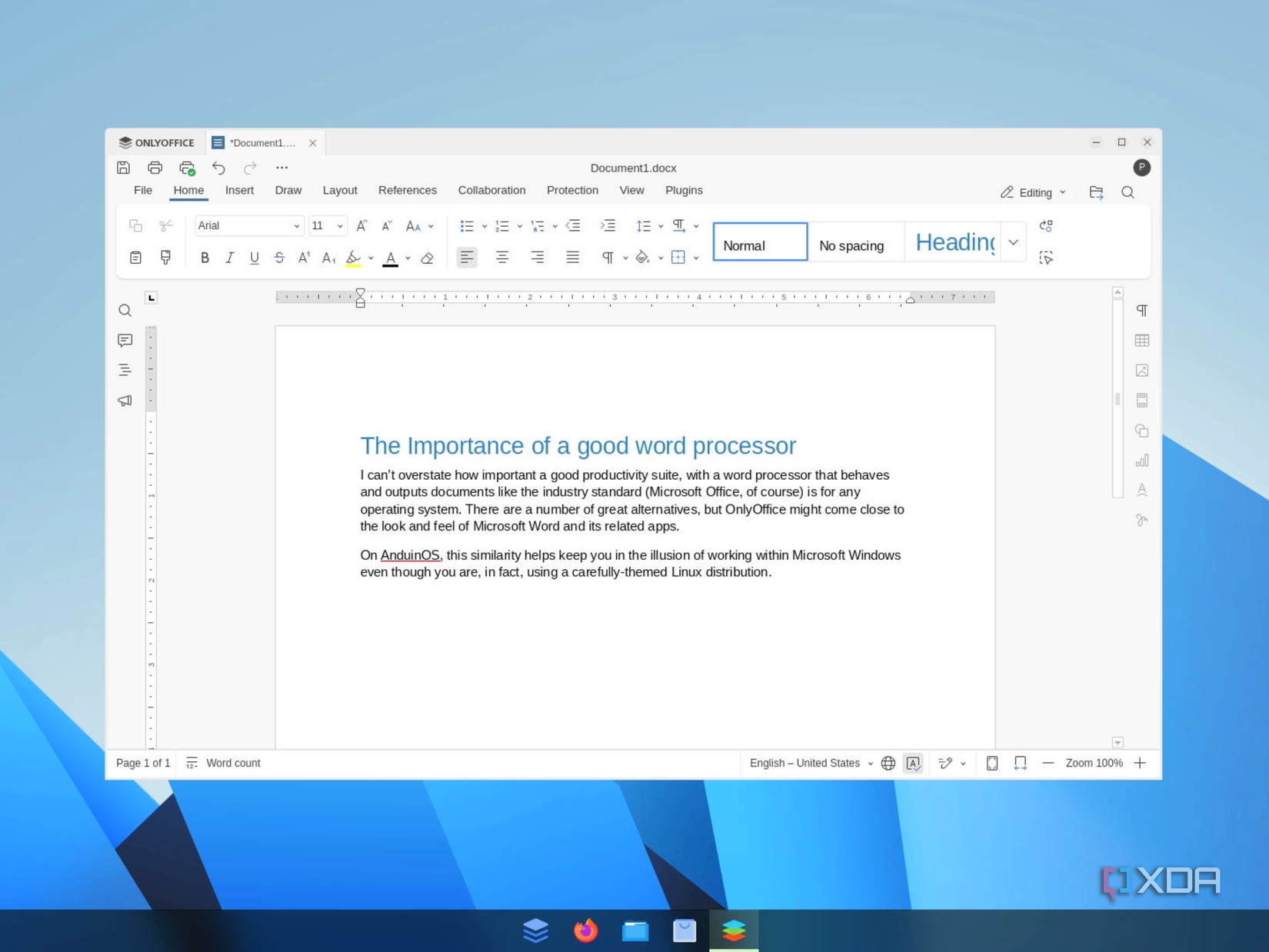Open Chart settings in the right sidebar
The image size is (1269, 952).
pos(1143,460)
